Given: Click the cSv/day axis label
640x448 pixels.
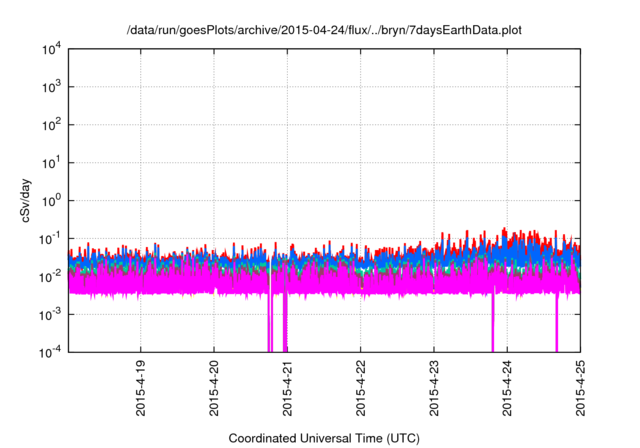Looking at the screenshot, I should 25,200.
